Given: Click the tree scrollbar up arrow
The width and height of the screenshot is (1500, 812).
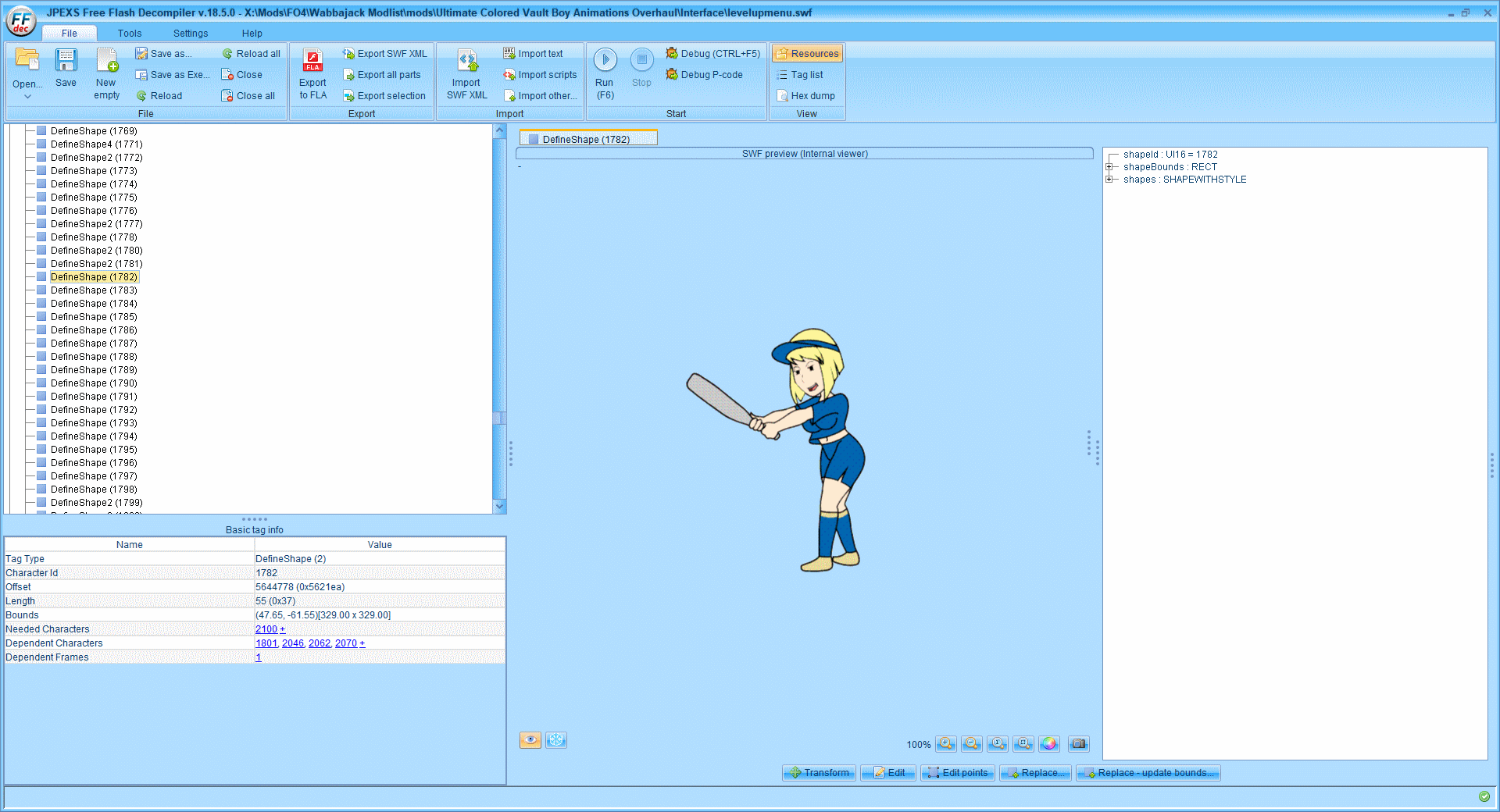Looking at the screenshot, I should click(500, 131).
